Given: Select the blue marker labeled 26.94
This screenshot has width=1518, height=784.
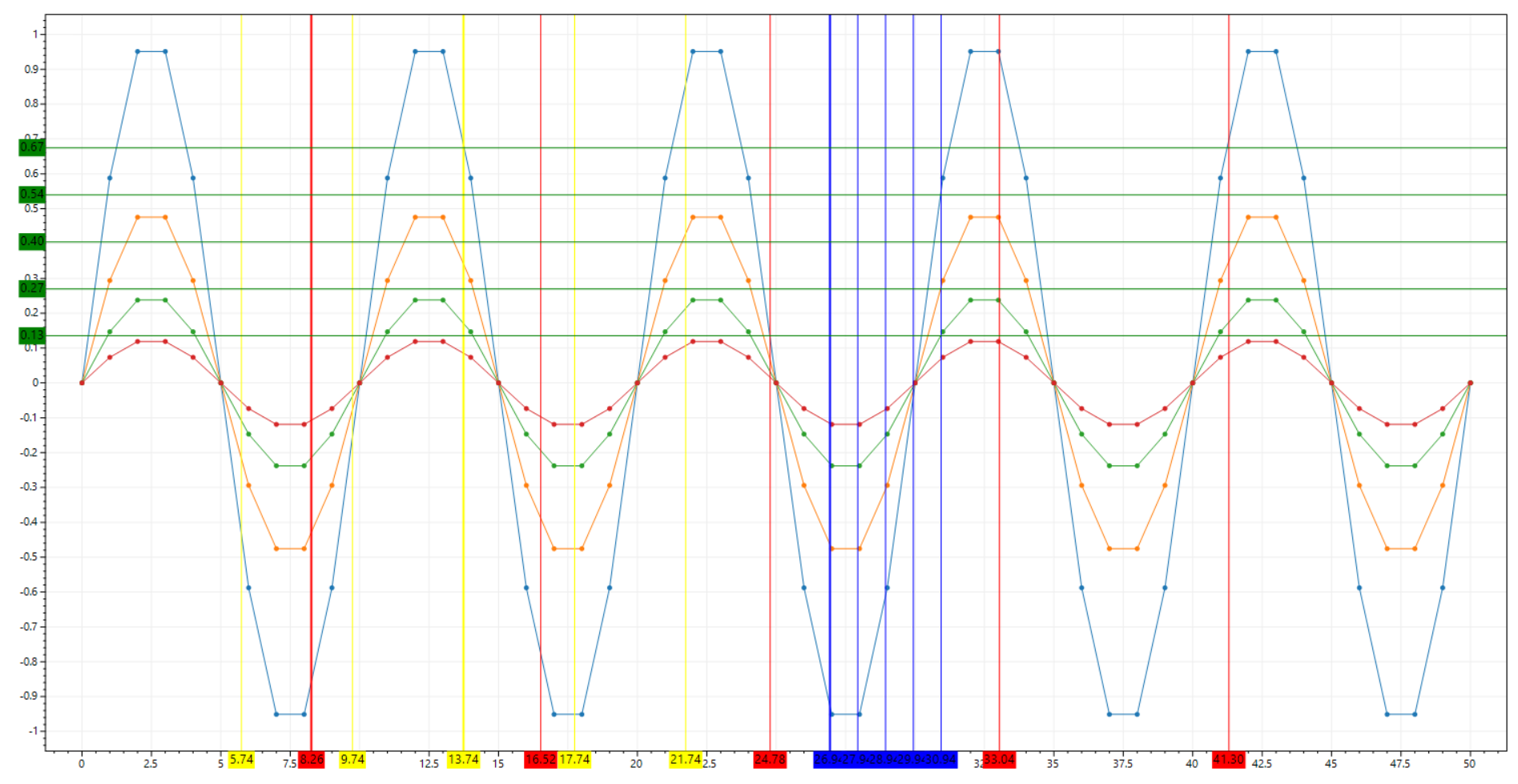Looking at the screenshot, I should [x=829, y=758].
